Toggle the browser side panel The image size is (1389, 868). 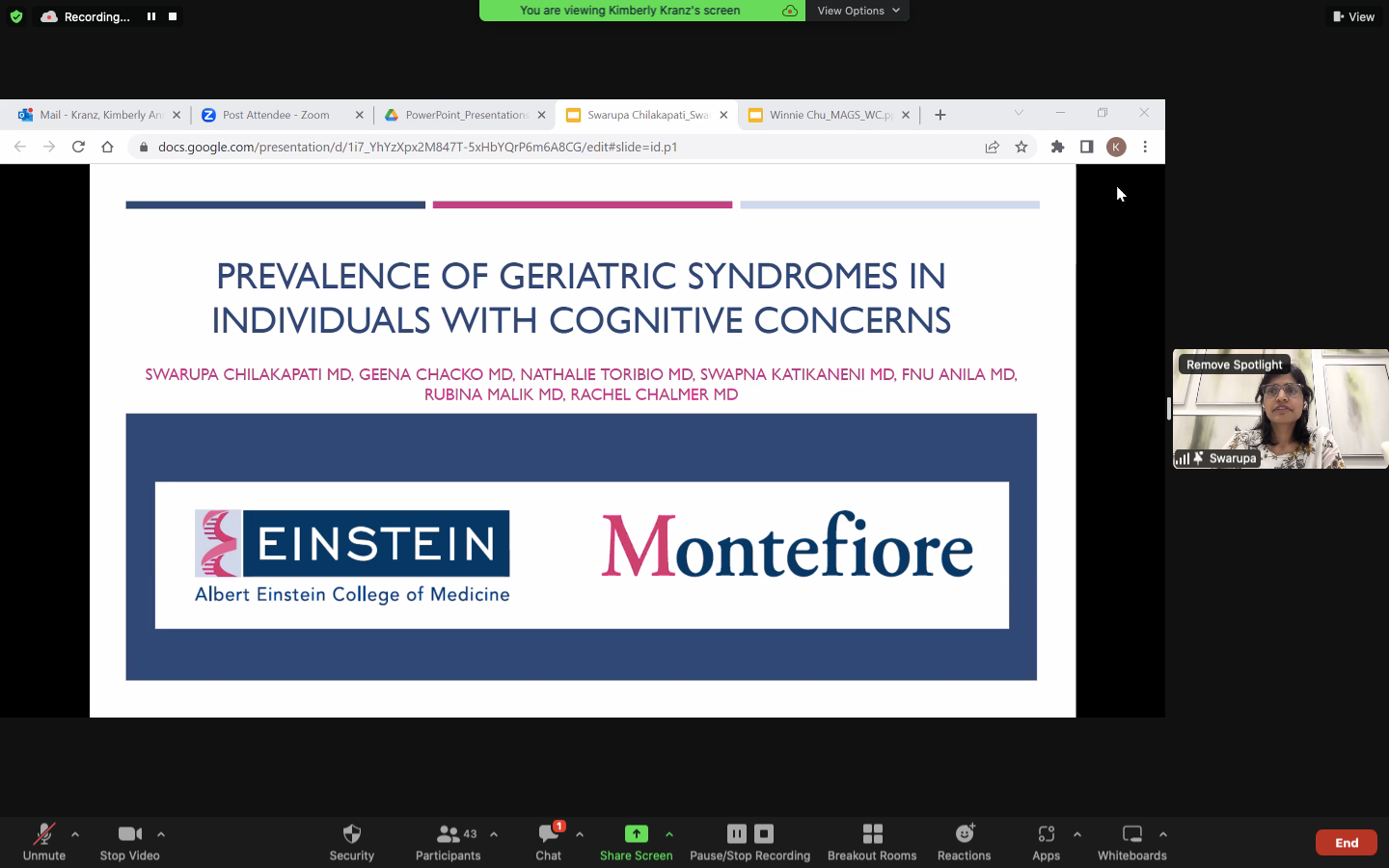(x=1087, y=147)
